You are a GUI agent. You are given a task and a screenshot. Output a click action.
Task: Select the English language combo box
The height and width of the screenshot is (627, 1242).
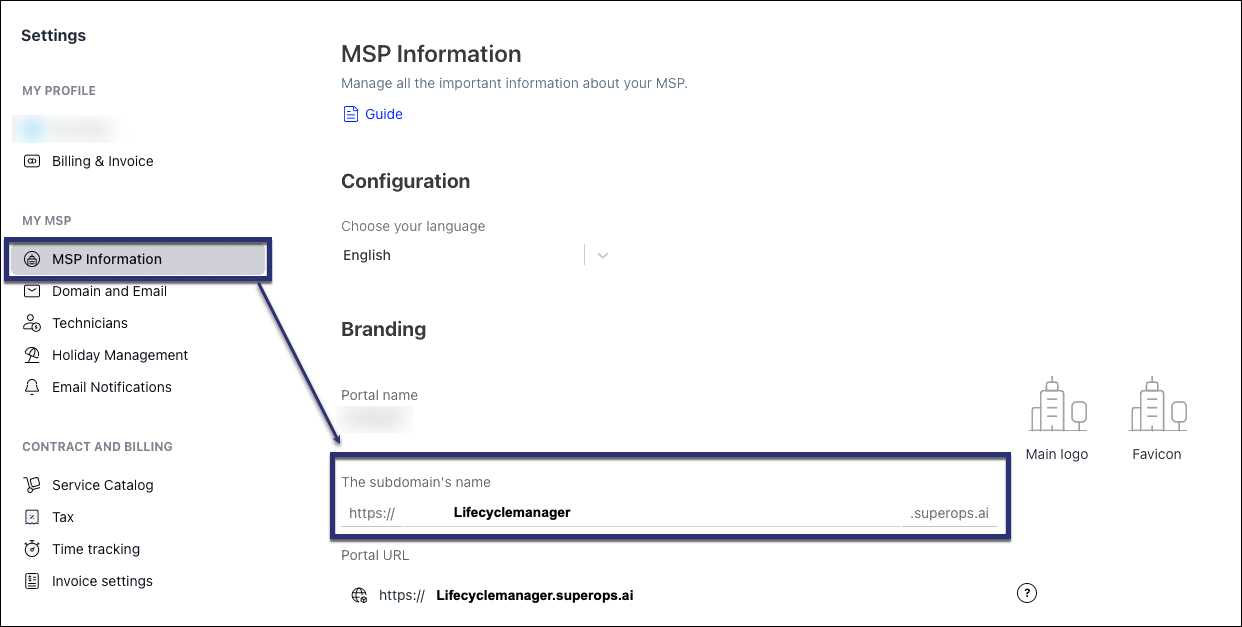coord(476,255)
